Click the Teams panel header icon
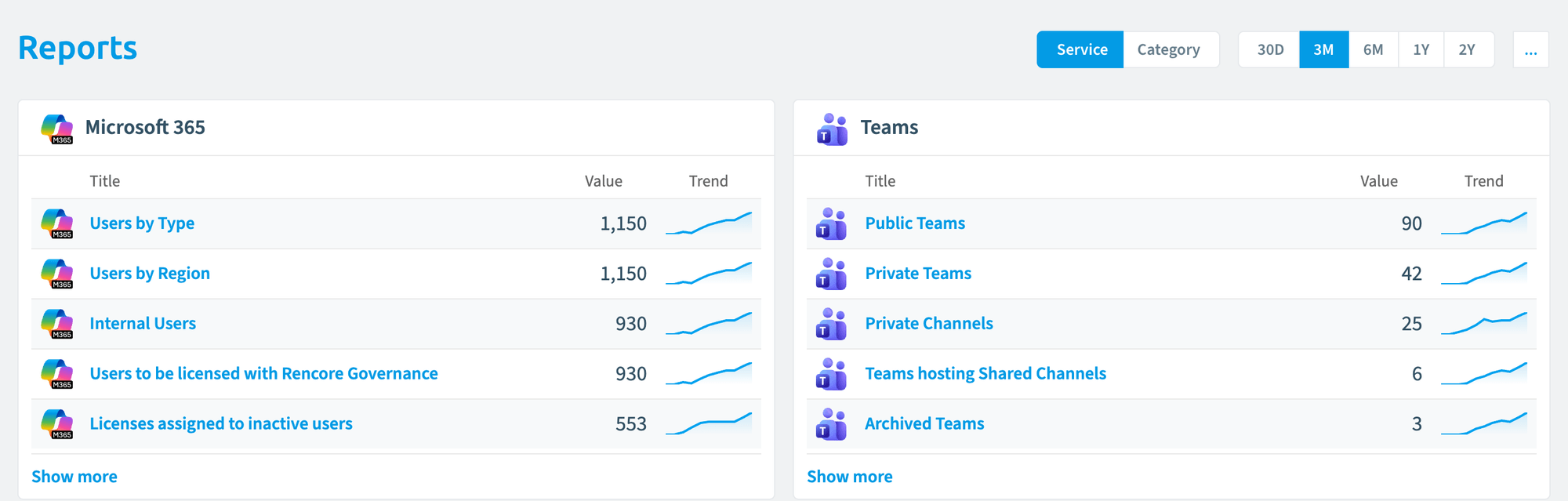 click(832, 129)
